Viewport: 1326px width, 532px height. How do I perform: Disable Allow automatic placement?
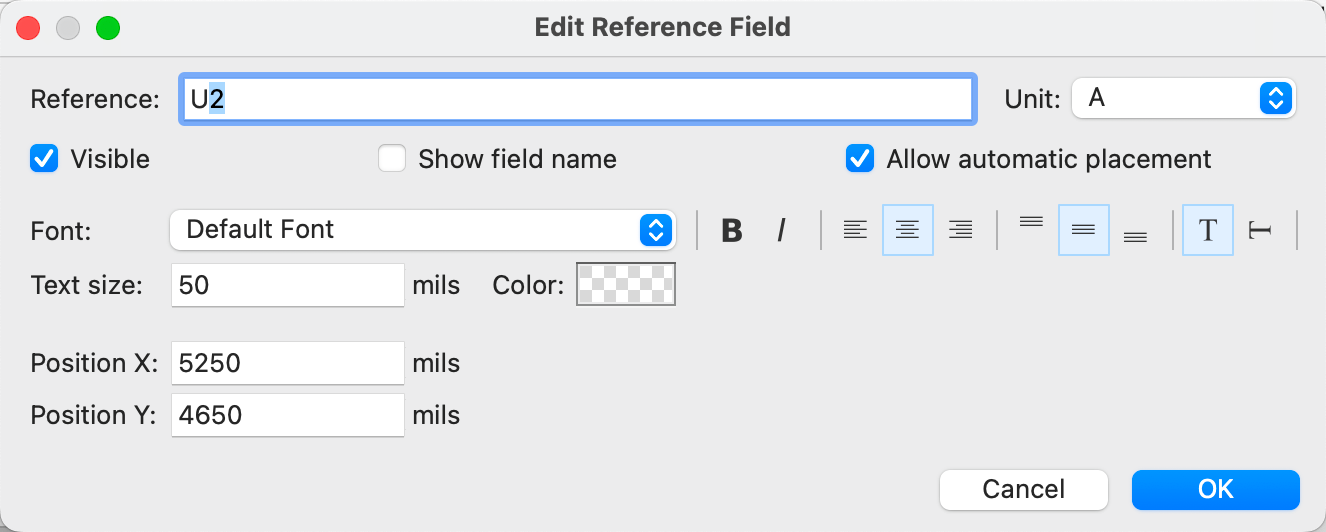(860, 159)
